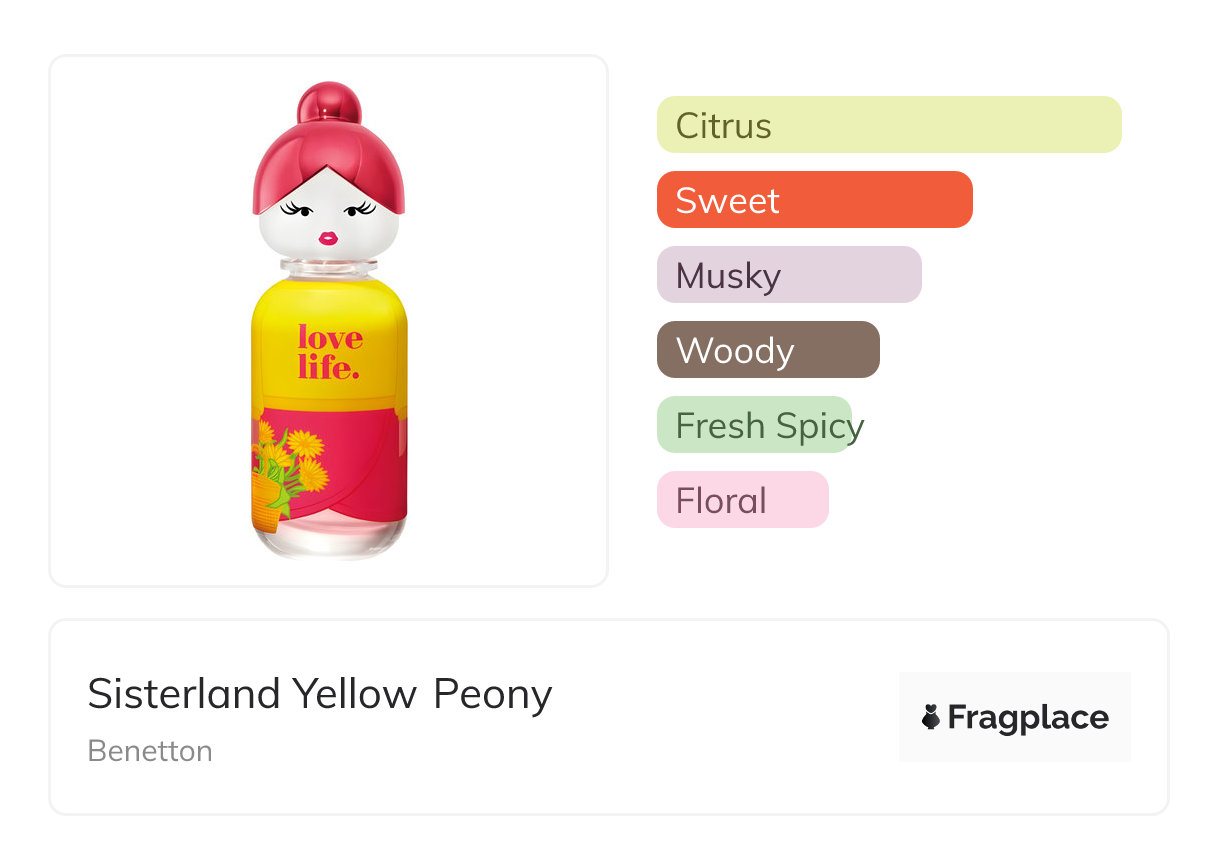This screenshot has height=864, width=1218.
Task: Open the Benetton brand link
Action: 150,751
